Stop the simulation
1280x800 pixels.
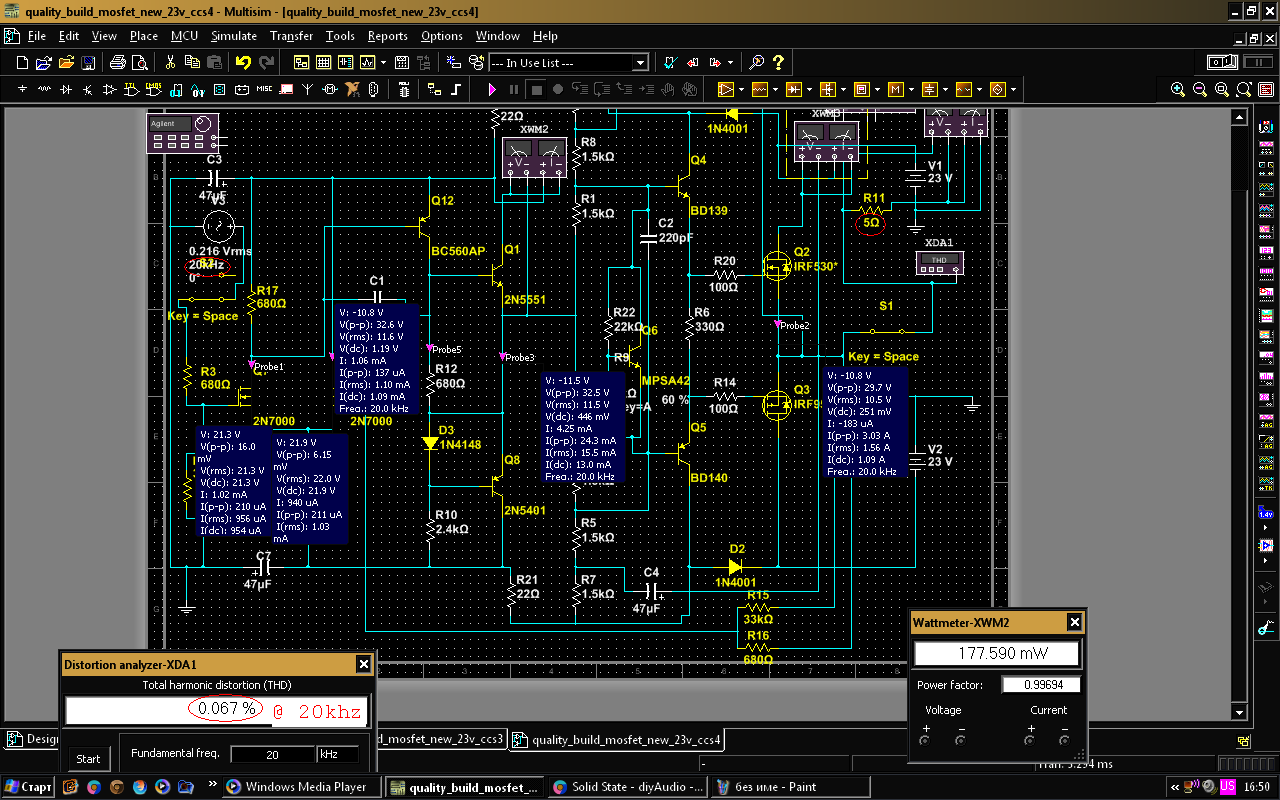(537, 90)
